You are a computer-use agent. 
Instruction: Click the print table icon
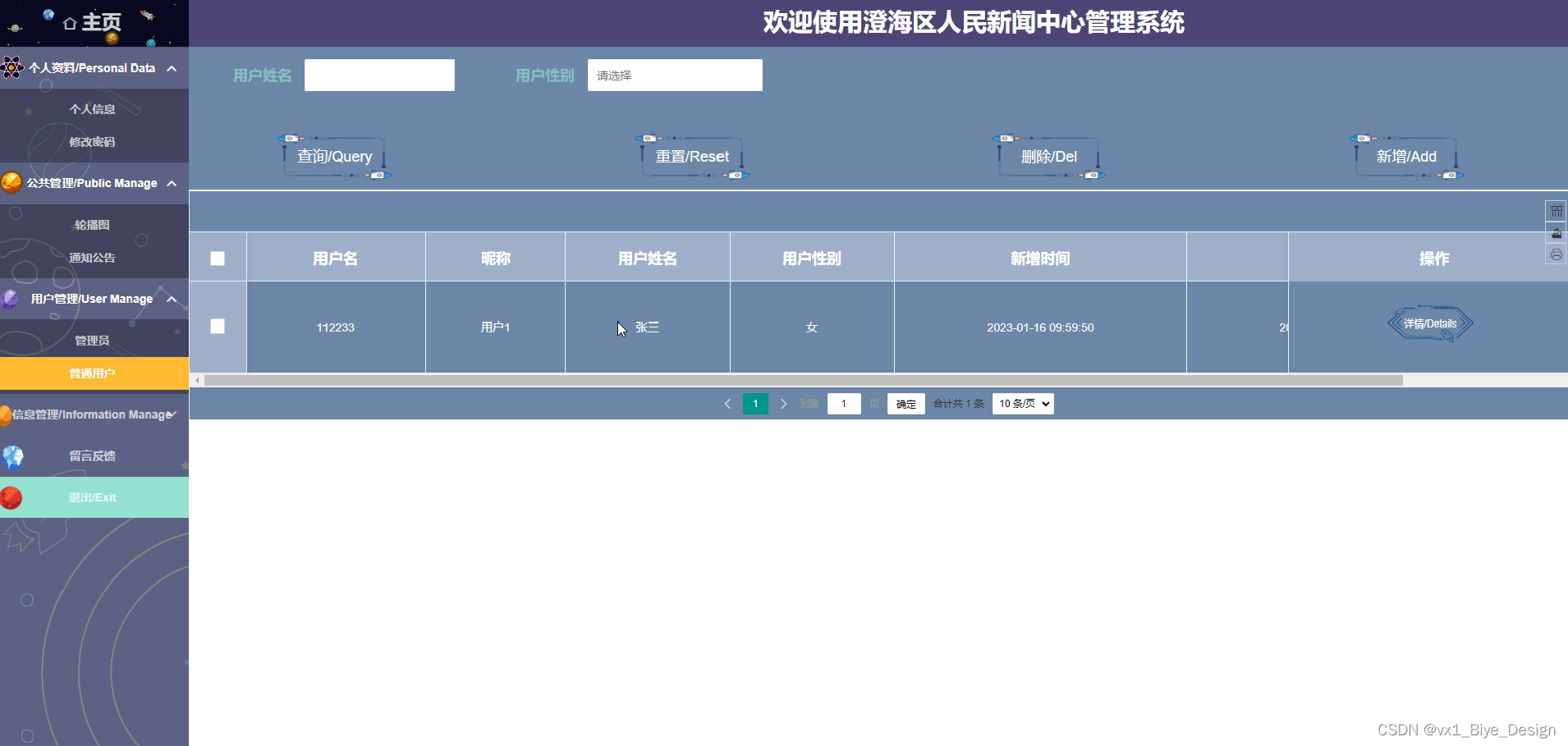tap(1557, 254)
